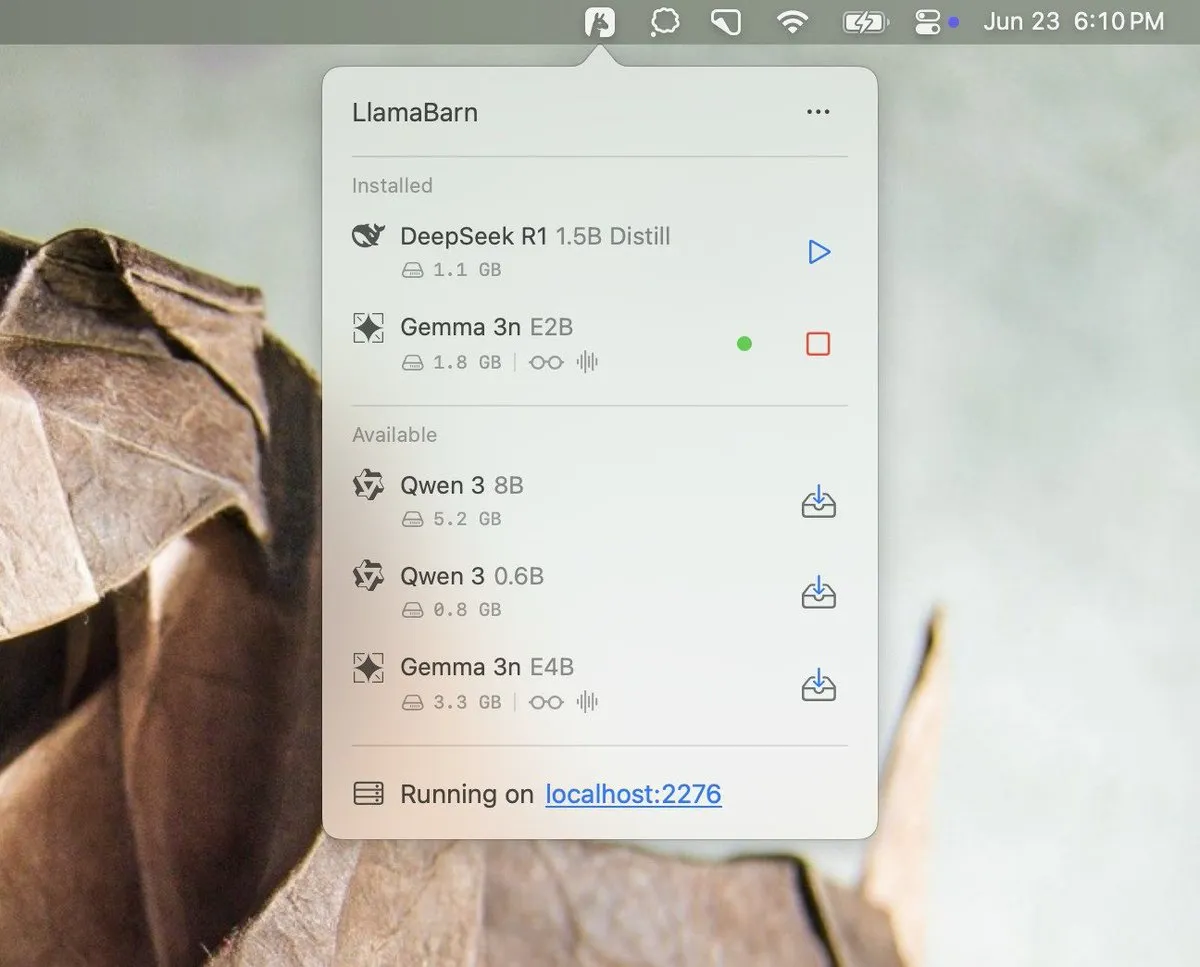Open the three-dot more options menu

point(818,112)
